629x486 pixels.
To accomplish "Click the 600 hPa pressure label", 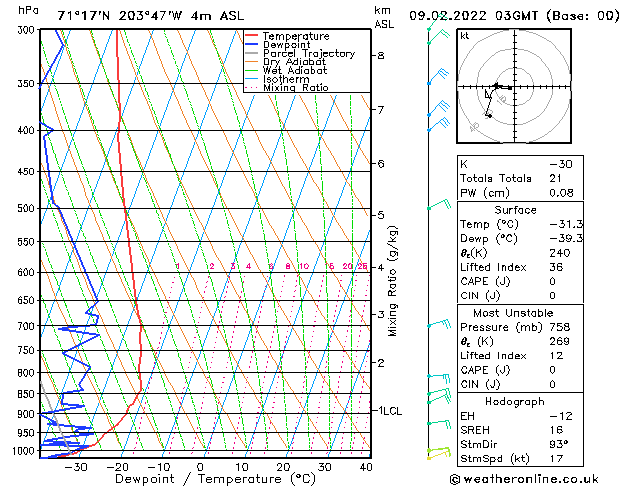I will pos(28,273).
